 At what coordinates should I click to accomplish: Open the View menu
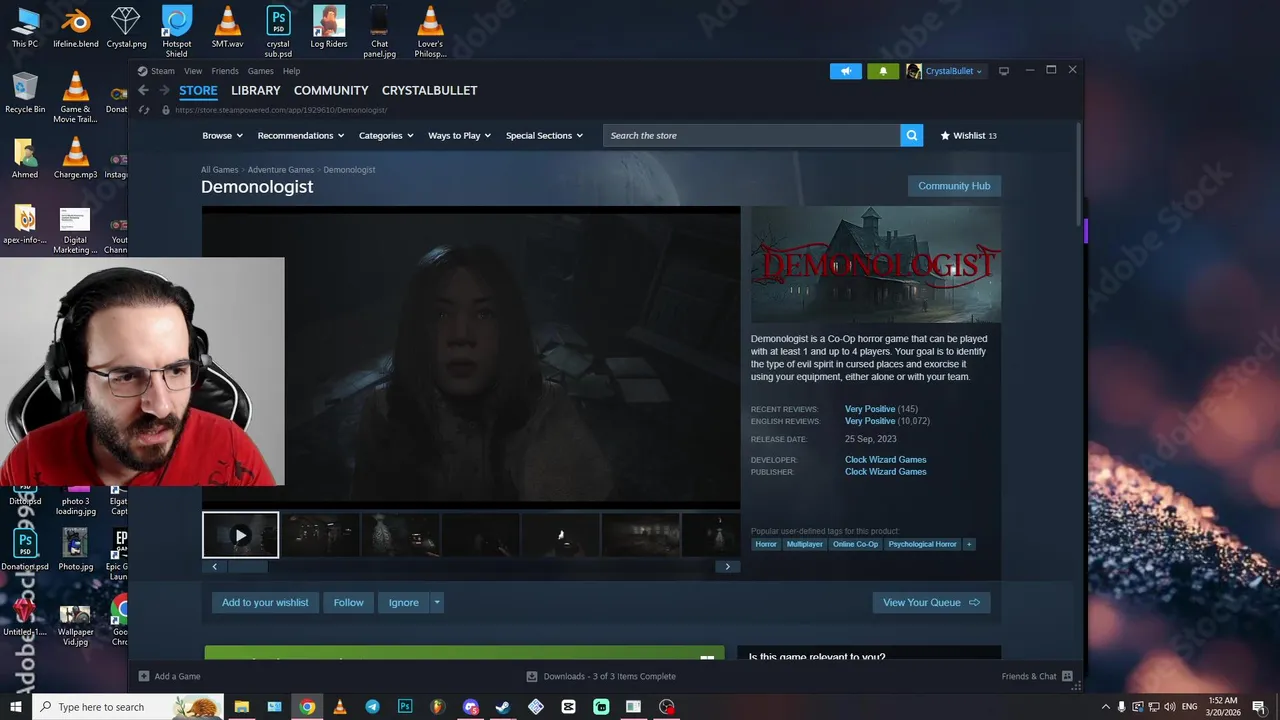[x=193, y=71]
